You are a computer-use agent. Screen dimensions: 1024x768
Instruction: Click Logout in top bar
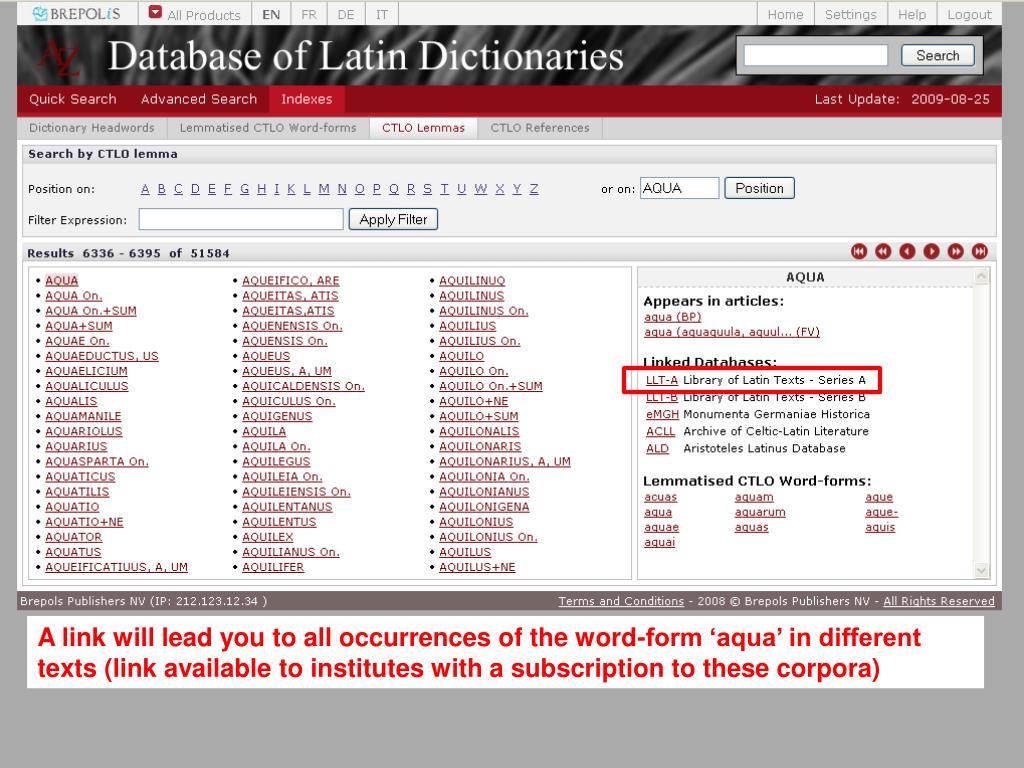[x=969, y=14]
